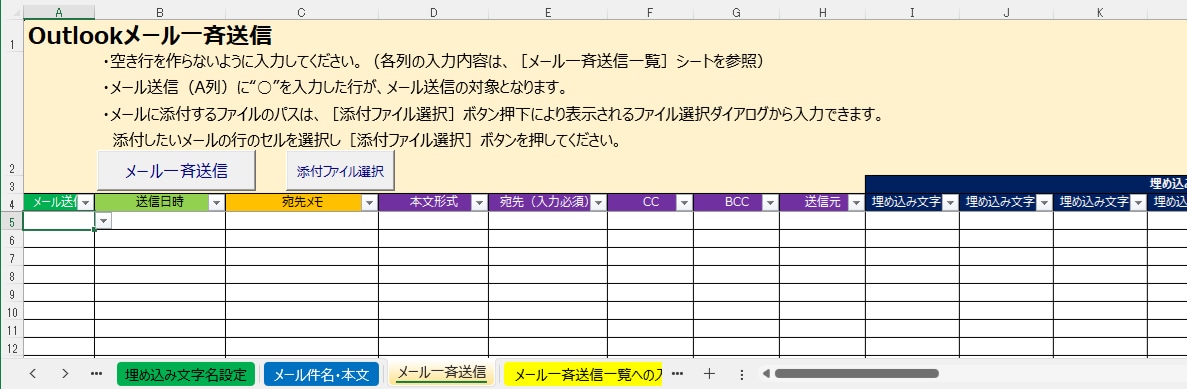Viewport: 1187px width, 389px height.
Task: Click the active cell A5
Action: [x=59, y=220]
